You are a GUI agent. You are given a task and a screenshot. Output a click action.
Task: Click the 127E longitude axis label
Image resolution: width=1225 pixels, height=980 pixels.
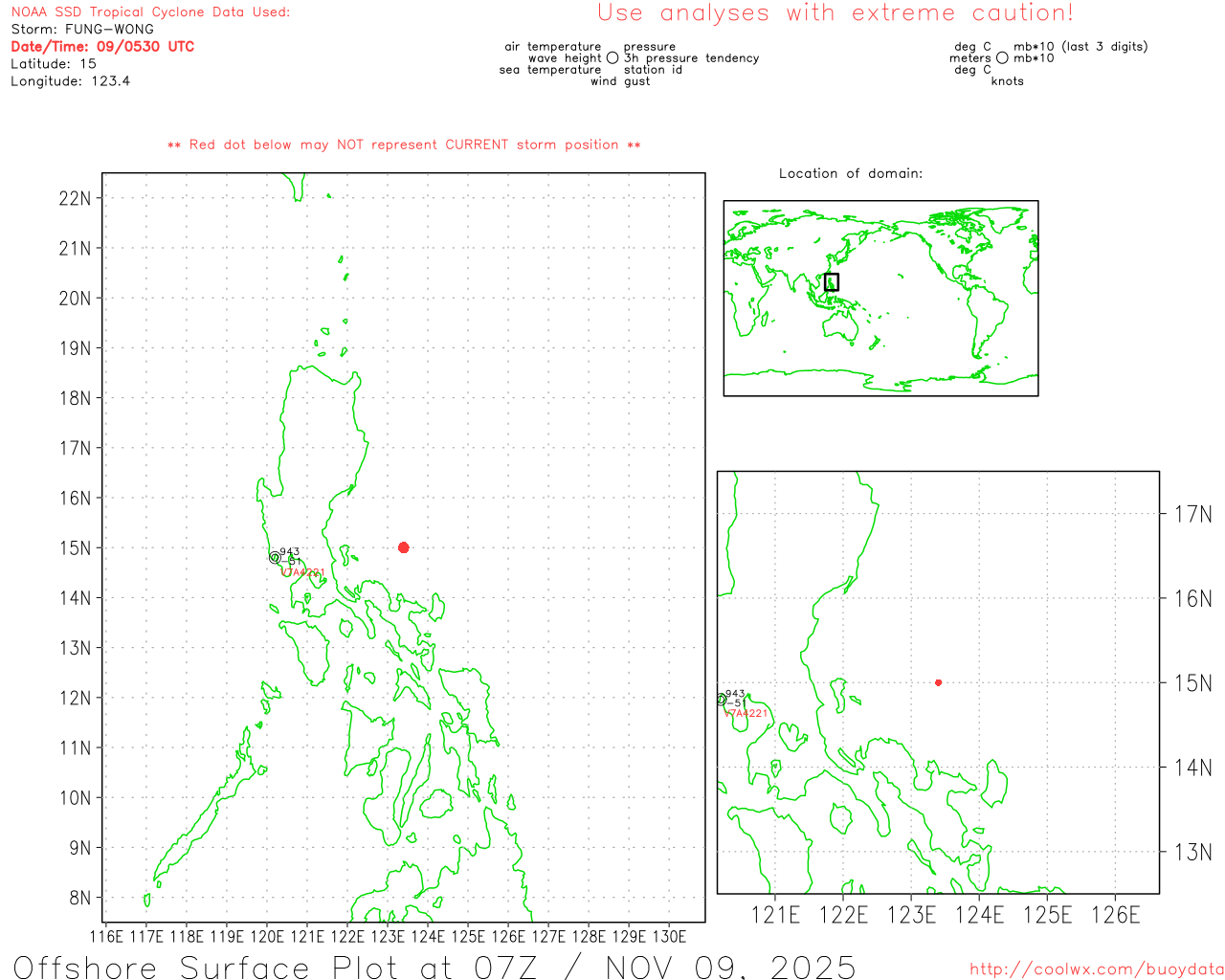(549, 936)
